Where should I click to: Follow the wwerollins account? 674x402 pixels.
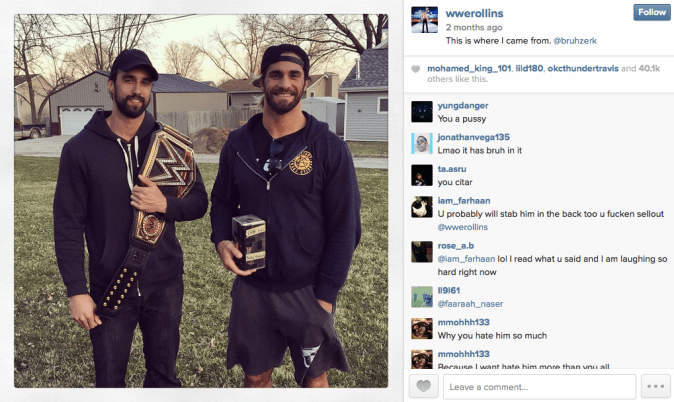[x=652, y=12]
